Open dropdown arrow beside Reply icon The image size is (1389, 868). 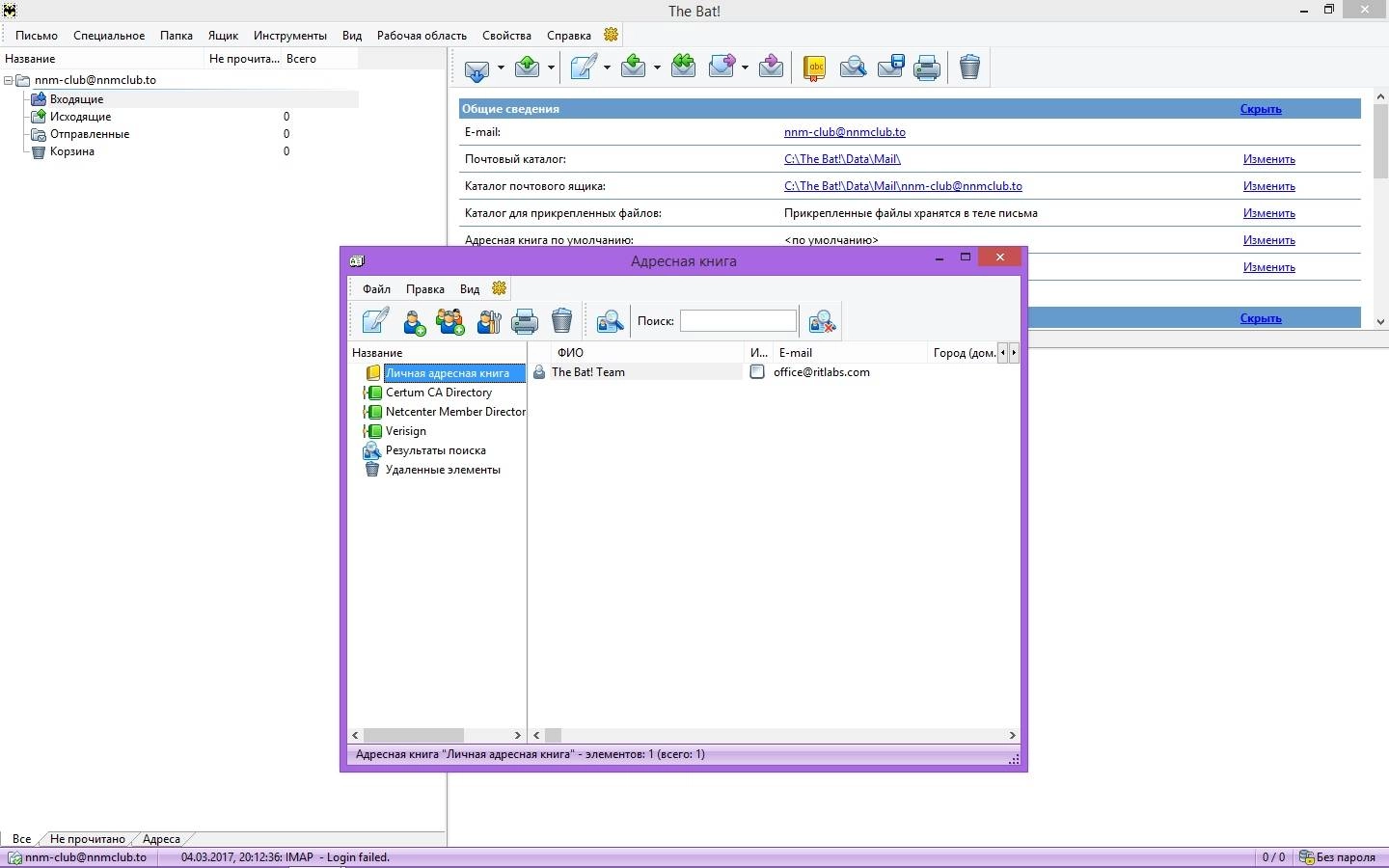657,68
